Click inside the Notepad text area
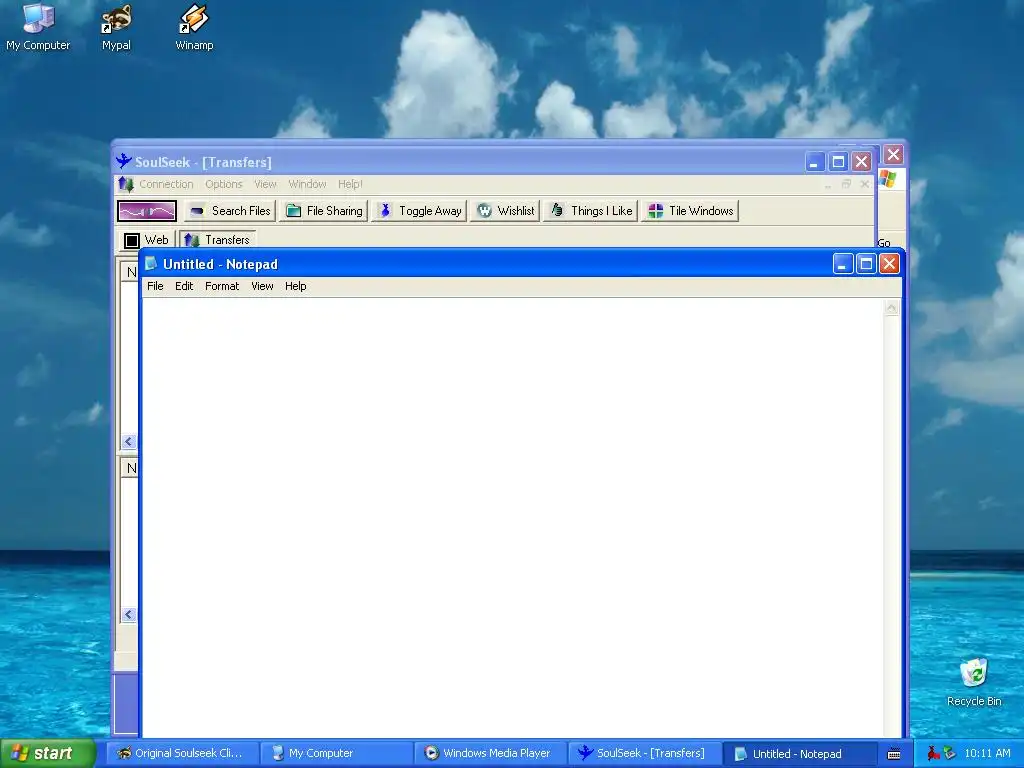This screenshot has height=768, width=1024. tap(513, 517)
